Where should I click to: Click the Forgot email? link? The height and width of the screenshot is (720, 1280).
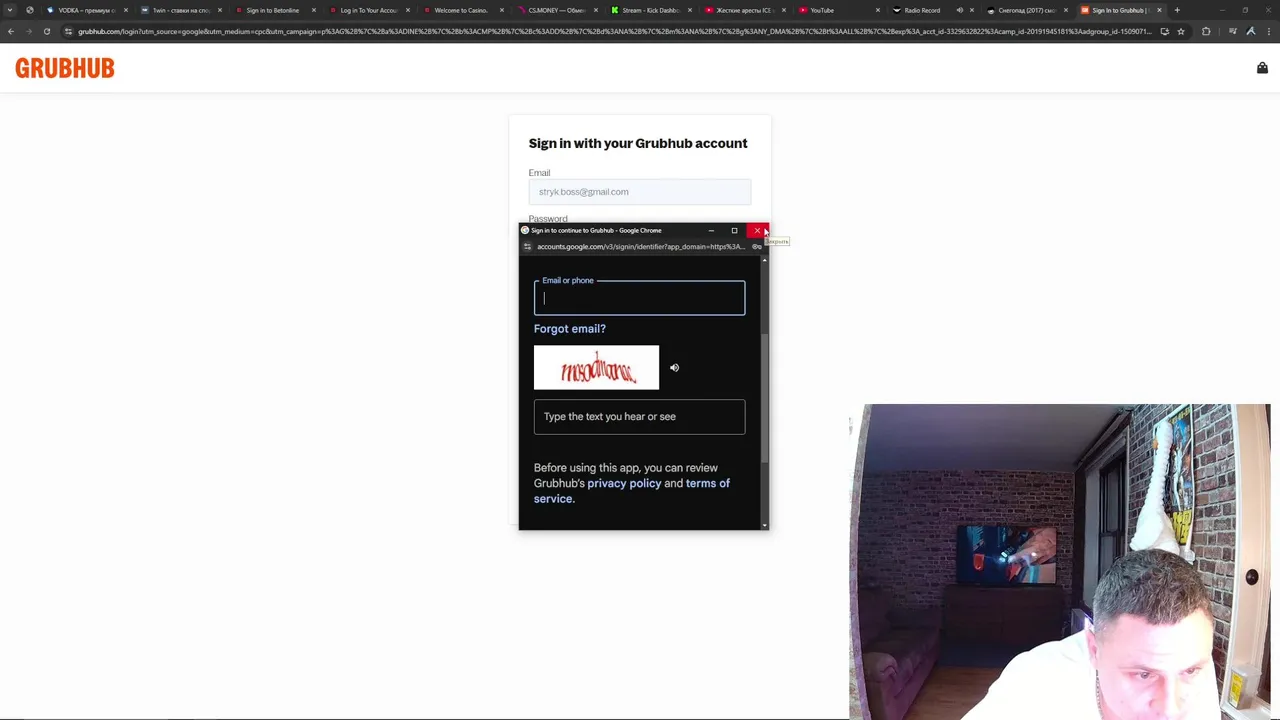coord(570,329)
